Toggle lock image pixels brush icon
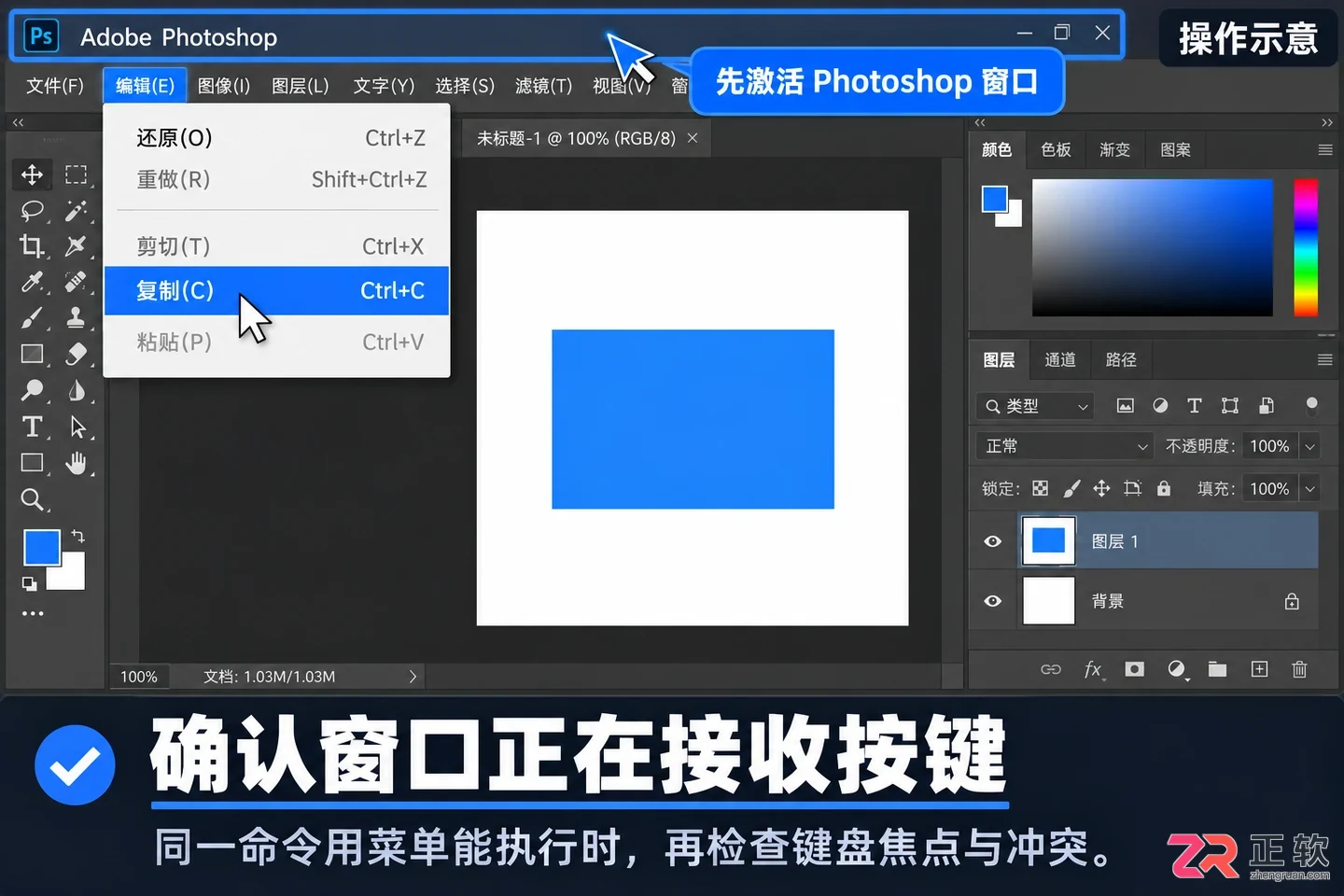Screen dimensions: 1344x896 (1071, 488)
